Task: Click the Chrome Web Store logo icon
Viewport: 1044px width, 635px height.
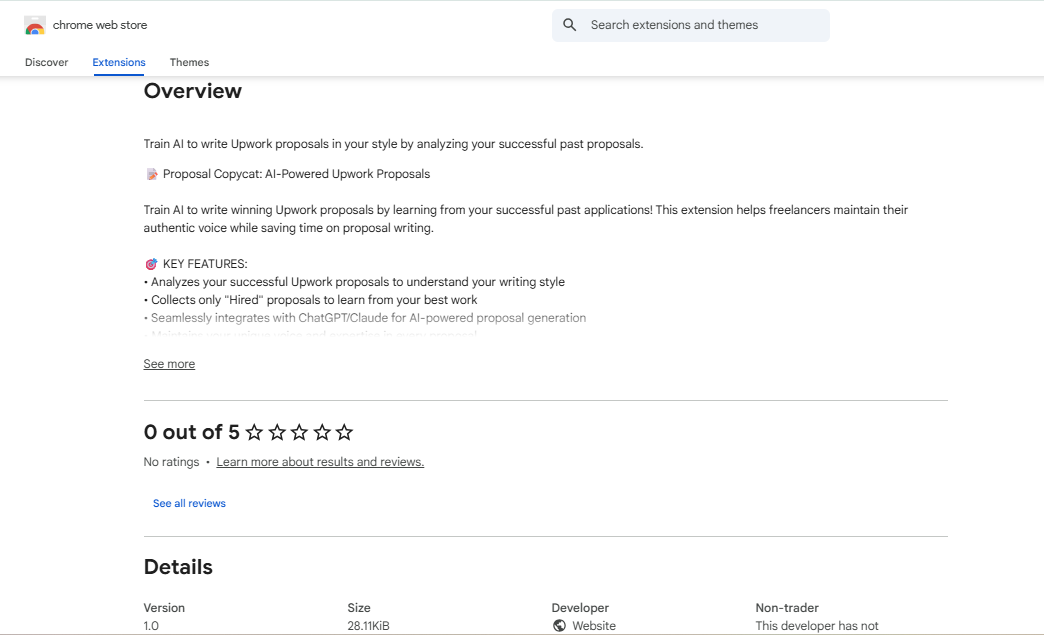Action: (35, 25)
